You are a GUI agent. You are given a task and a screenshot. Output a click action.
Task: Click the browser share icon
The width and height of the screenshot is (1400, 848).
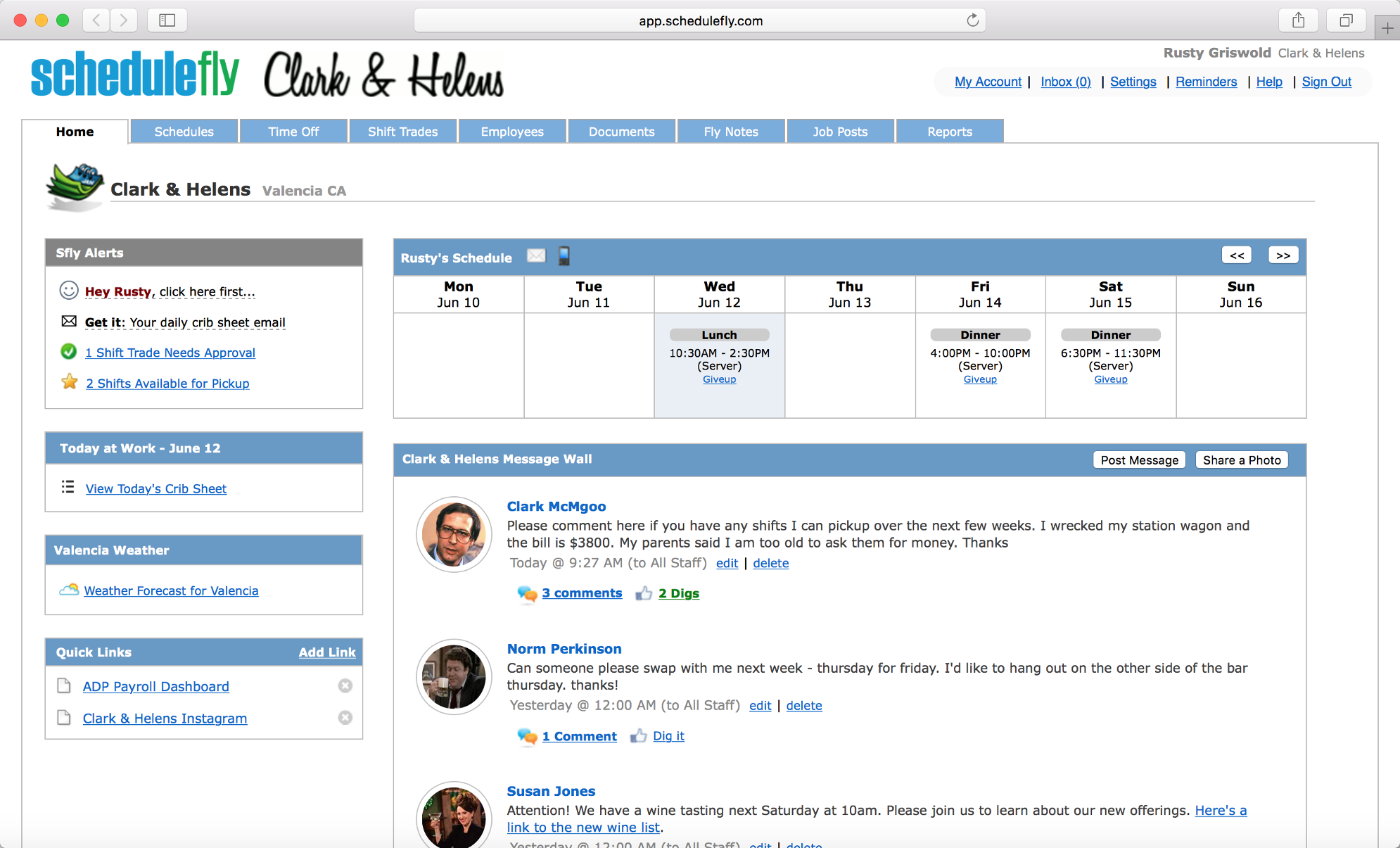click(x=1299, y=20)
